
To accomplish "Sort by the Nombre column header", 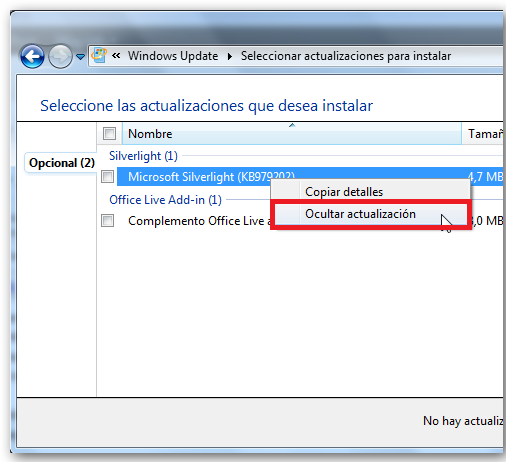I will tap(292, 134).
